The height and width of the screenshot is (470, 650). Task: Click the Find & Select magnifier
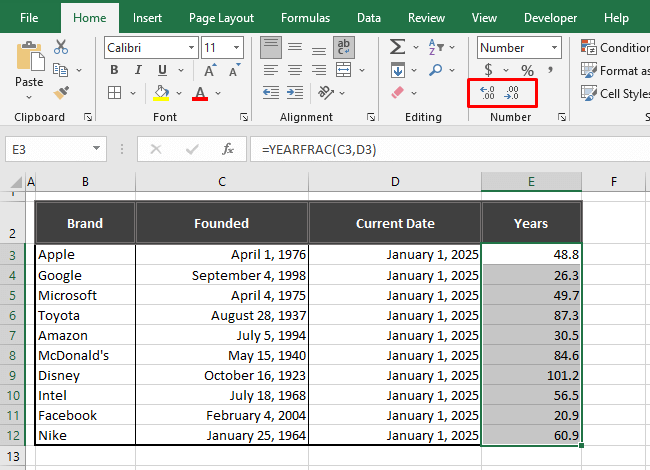click(436, 70)
